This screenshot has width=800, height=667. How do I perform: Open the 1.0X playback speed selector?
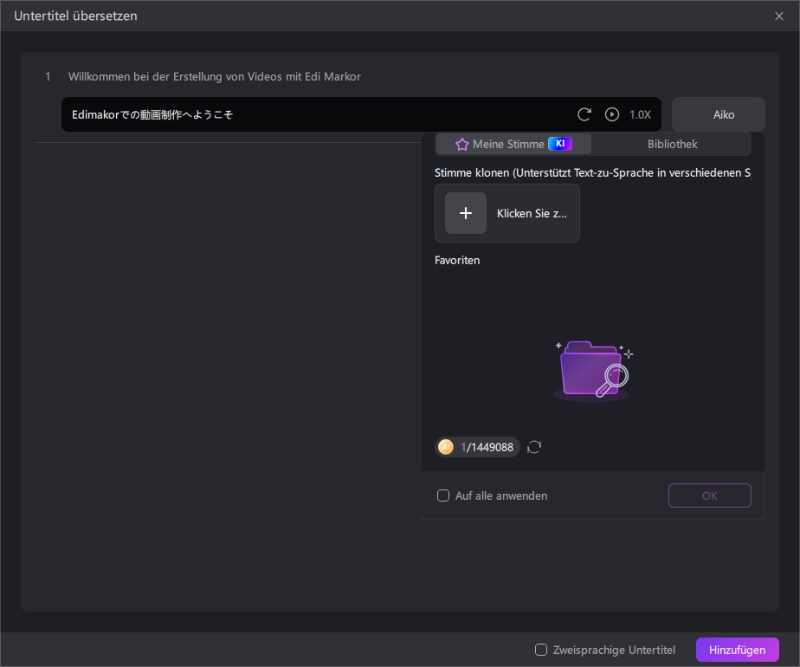[640, 115]
